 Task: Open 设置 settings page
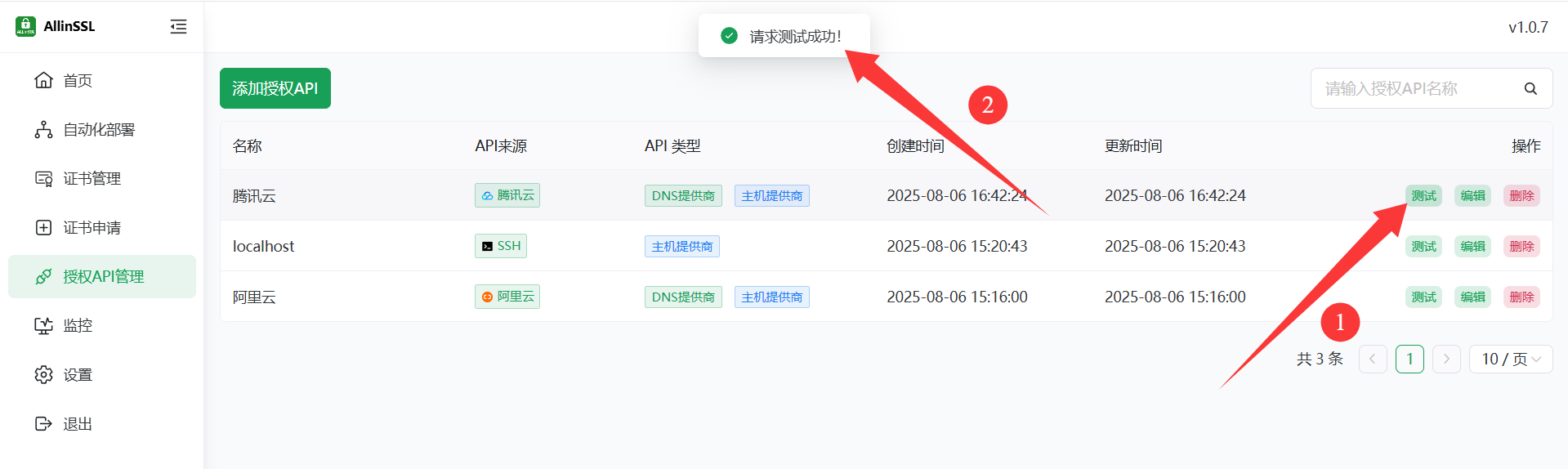pyautogui.click(x=78, y=374)
